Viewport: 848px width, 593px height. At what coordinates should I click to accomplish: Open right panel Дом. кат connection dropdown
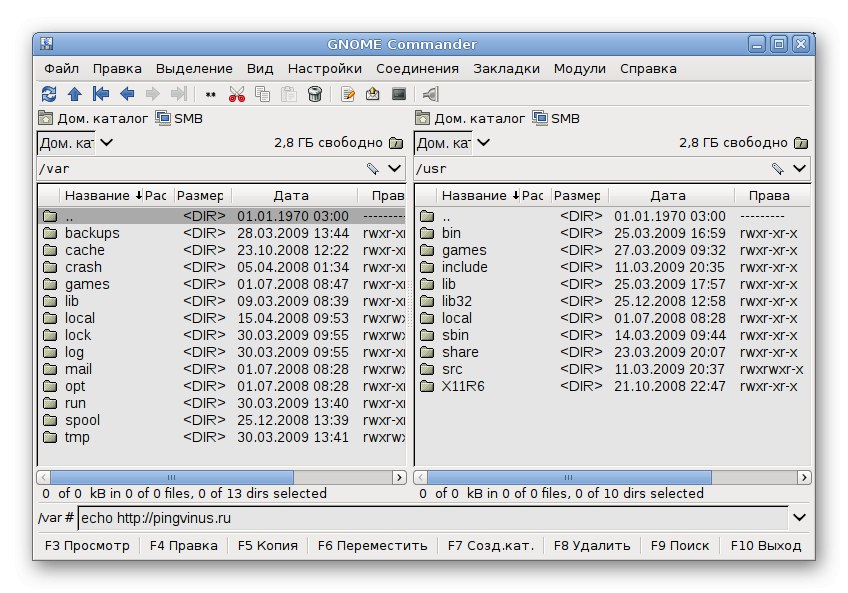pyautogui.click(x=483, y=143)
